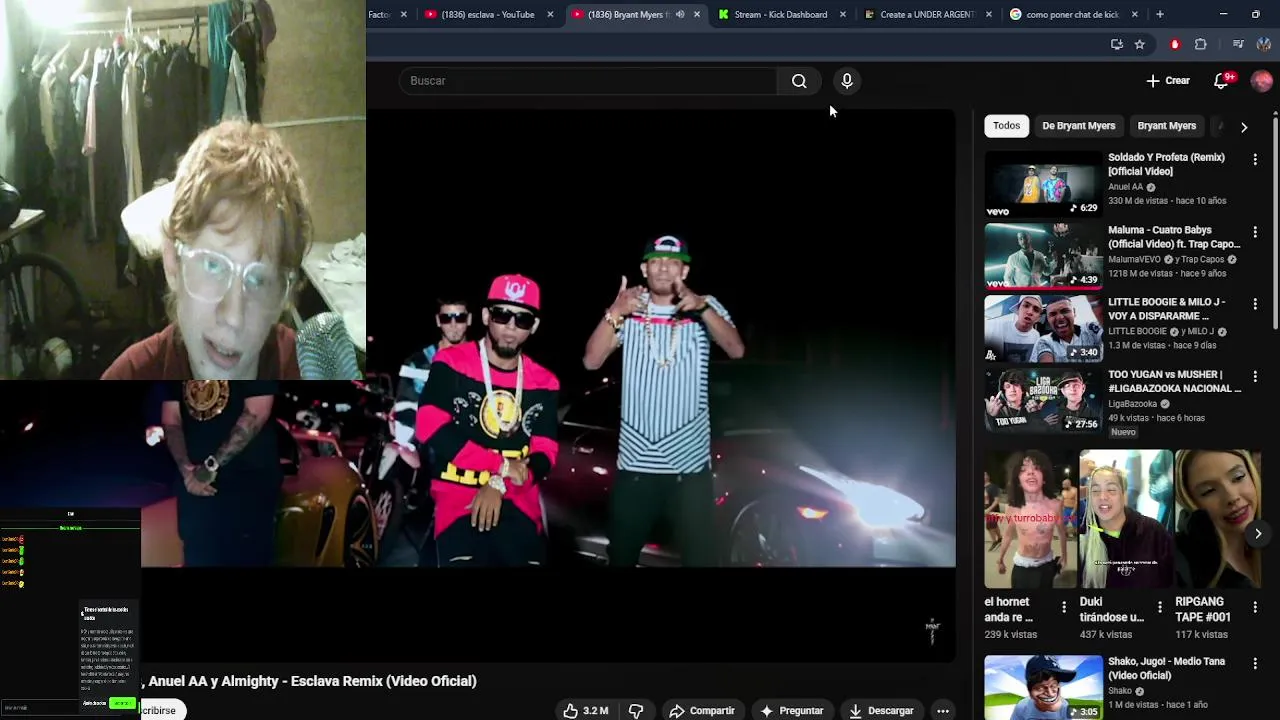1280x720 pixels.
Task: Open the Chrome profile avatar
Action: 1263,44
